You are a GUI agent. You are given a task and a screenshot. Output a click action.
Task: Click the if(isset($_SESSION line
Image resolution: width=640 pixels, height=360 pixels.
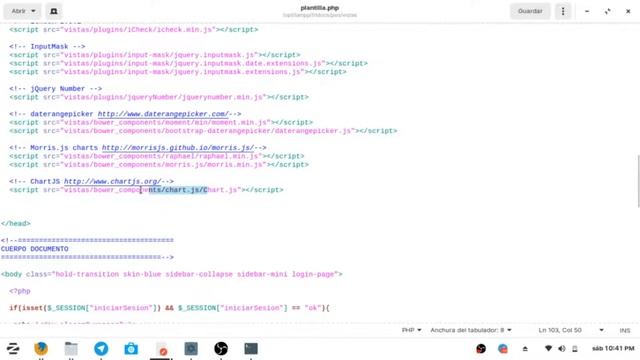[x=169, y=308]
